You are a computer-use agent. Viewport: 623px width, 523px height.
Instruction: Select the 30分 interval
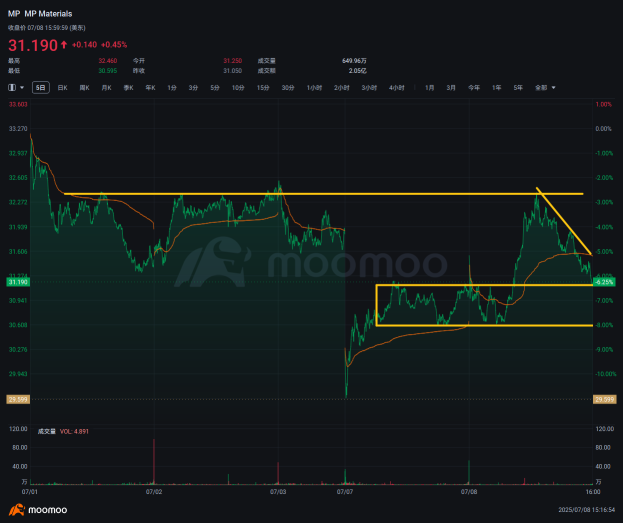coord(288,87)
